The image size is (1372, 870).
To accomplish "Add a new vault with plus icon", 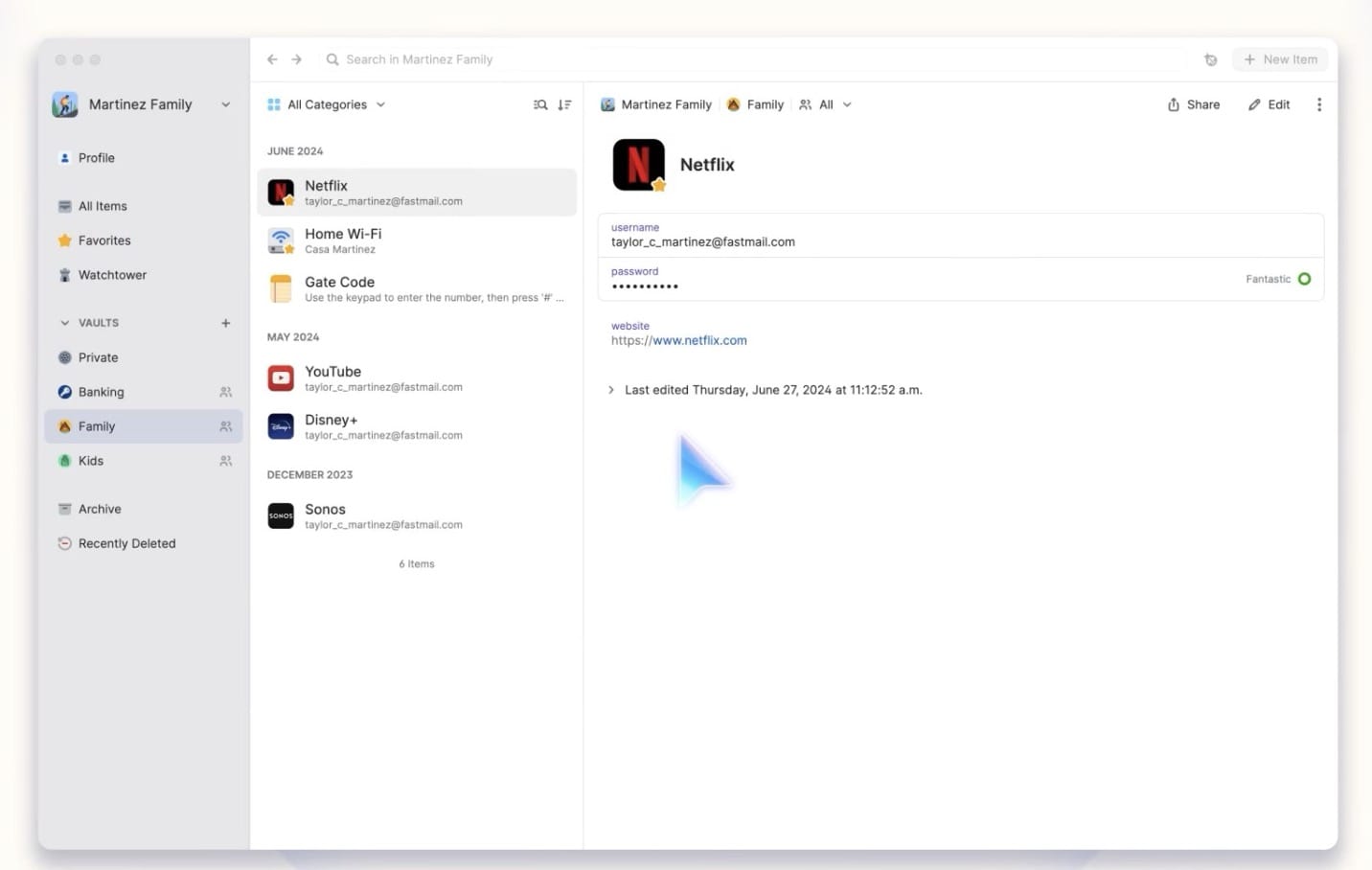I will [226, 323].
